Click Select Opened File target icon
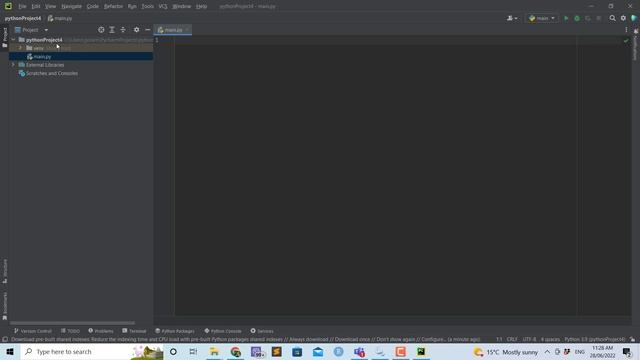640x360 pixels. 101,30
